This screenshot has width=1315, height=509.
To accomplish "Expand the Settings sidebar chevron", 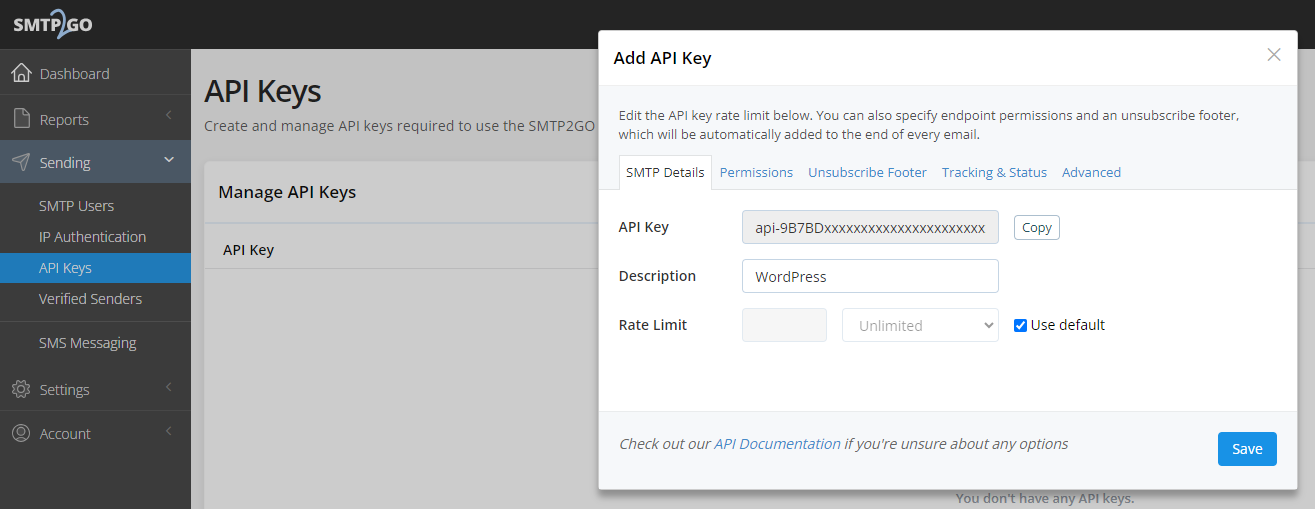I will [x=169, y=388].
